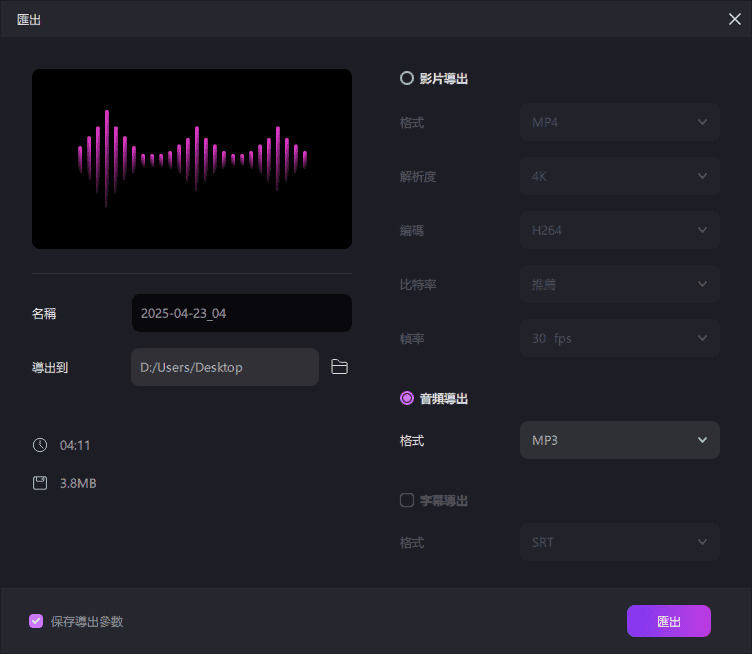This screenshot has width=752, height=654.
Task: Click the file size disk icon
Action: pos(40,483)
